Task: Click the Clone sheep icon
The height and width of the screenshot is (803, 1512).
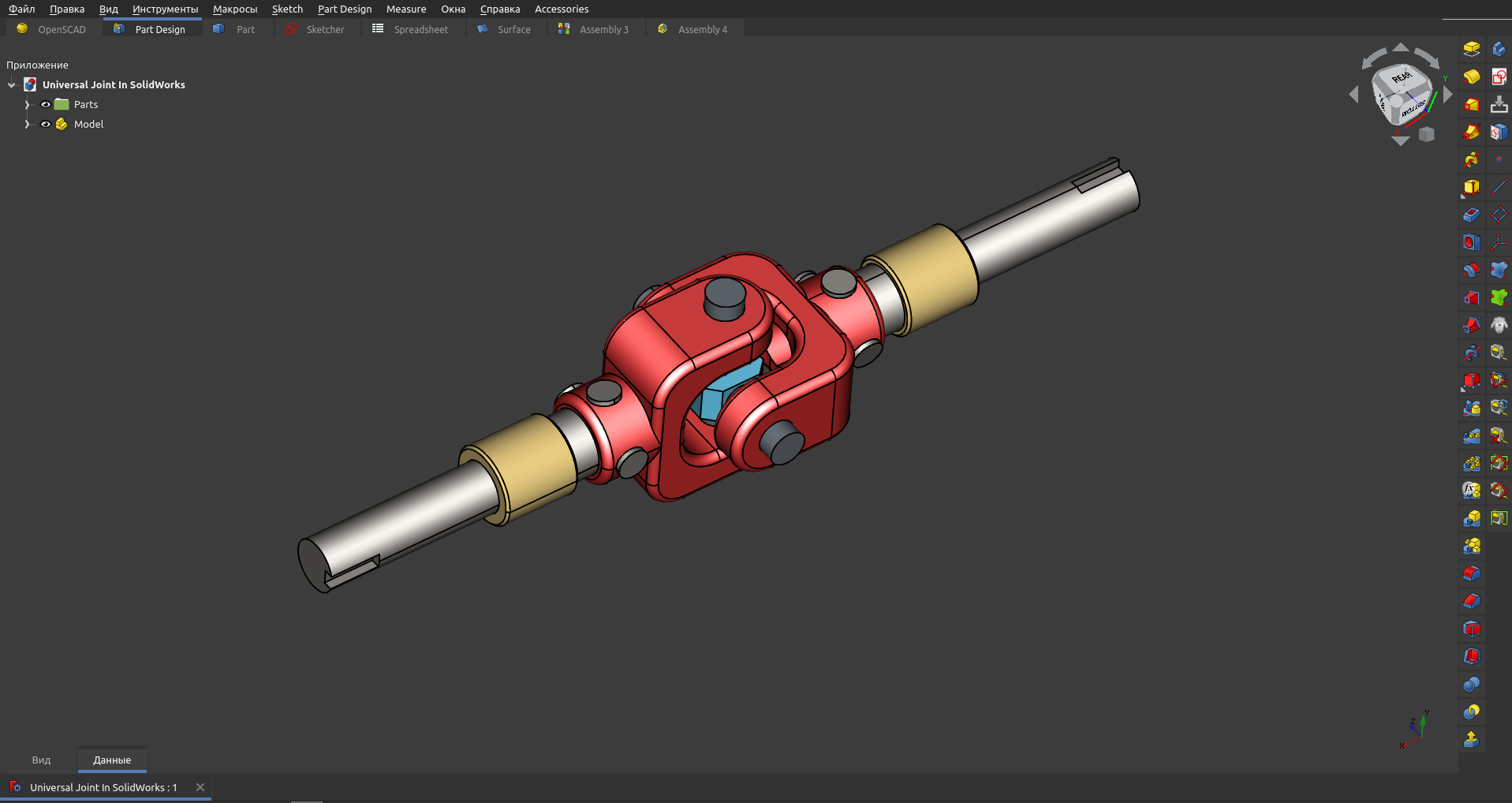Action: [1499, 325]
